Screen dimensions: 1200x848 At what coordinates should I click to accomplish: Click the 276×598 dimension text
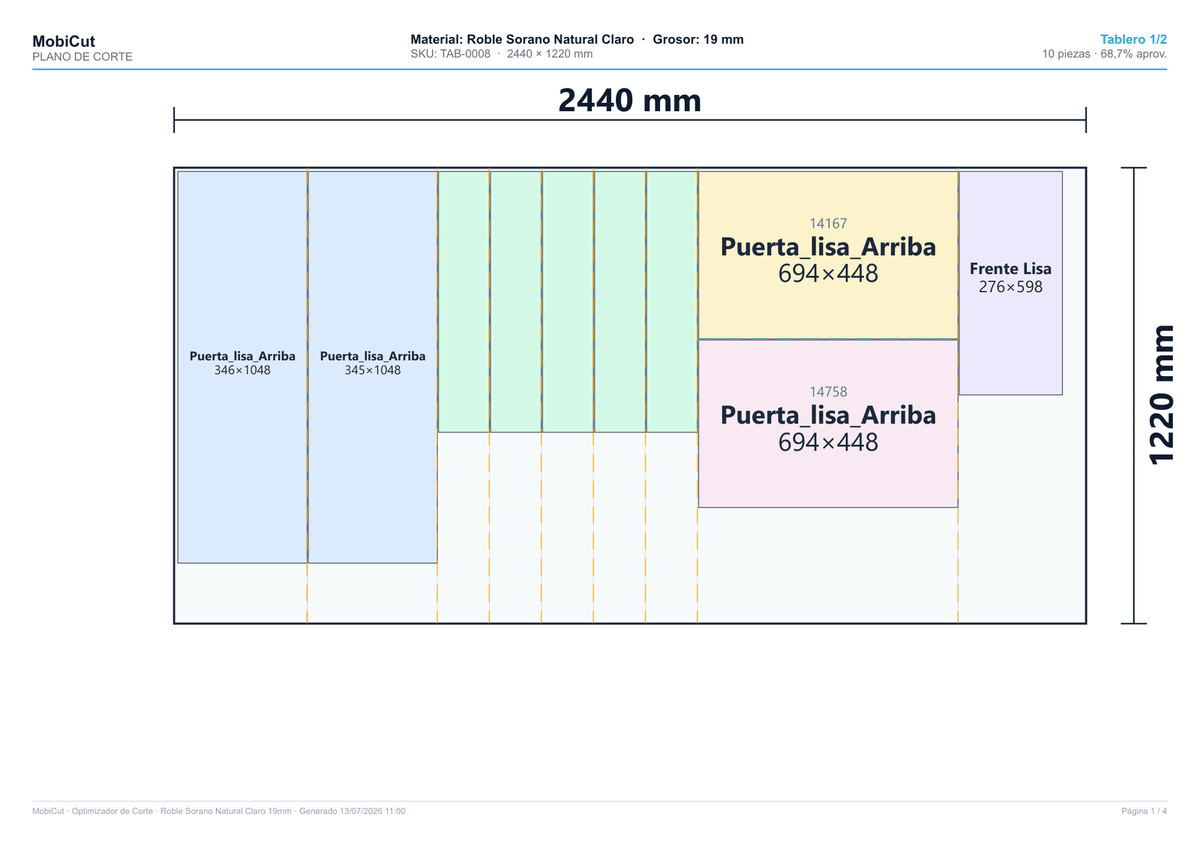(x=1010, y=287)
